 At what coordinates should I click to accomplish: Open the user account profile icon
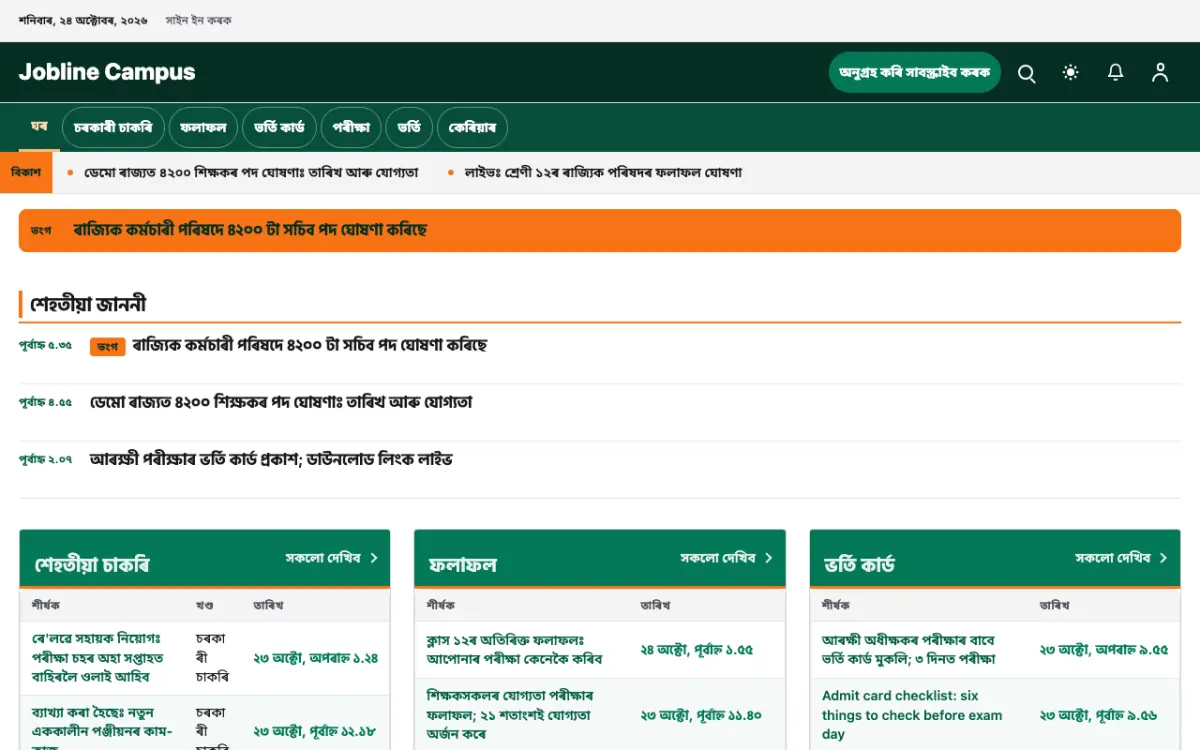[1160, 73]
